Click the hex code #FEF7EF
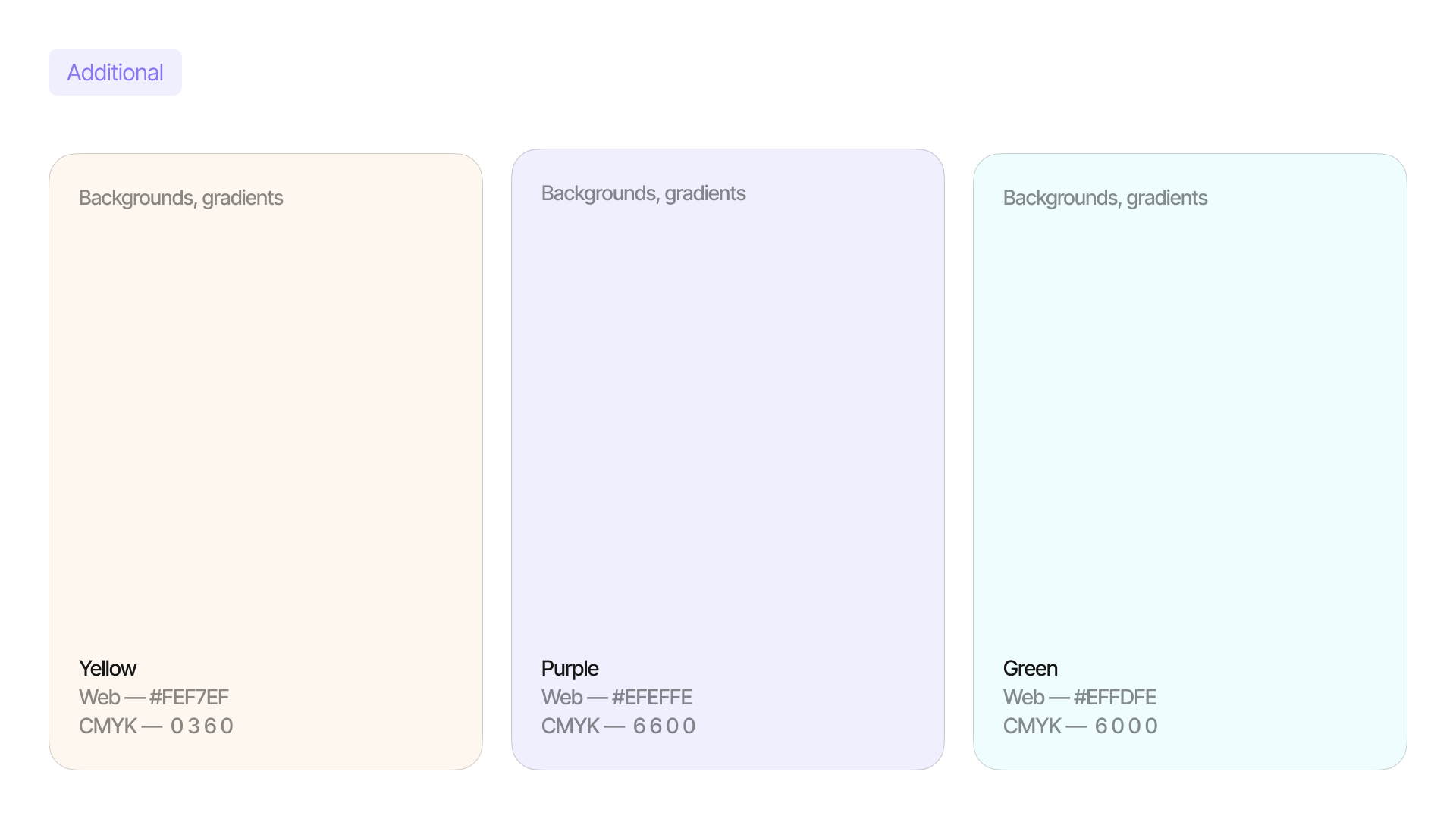The width and height of the screenshot is (1456, 819). (189, 698)
